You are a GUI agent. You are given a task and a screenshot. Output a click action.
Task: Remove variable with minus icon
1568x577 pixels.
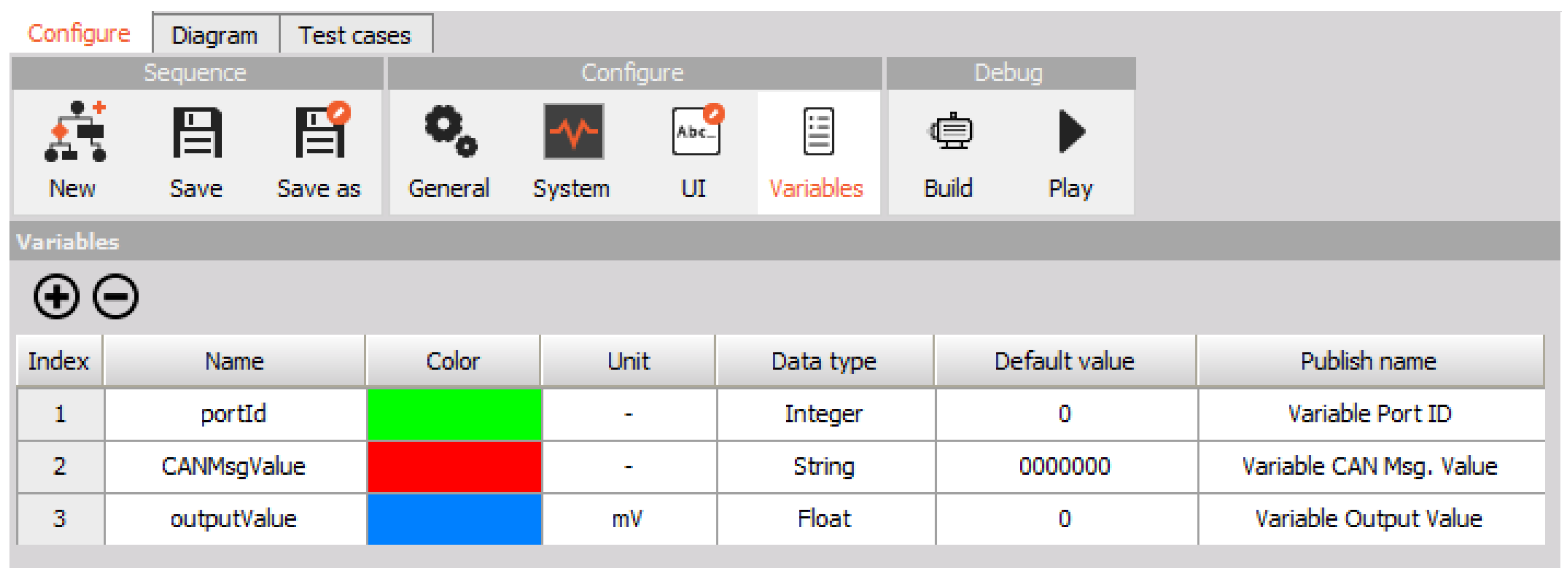[x=116, y=297]
